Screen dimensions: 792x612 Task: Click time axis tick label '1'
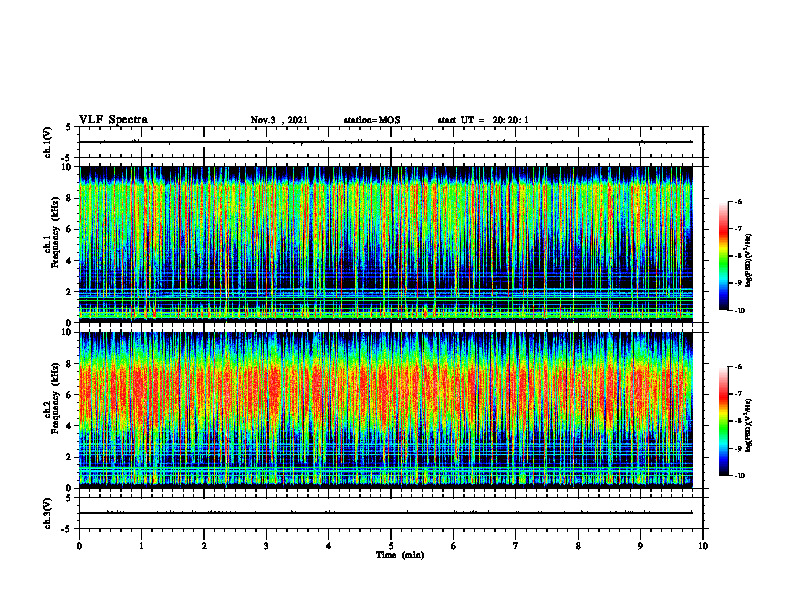[x=141, y=546]
